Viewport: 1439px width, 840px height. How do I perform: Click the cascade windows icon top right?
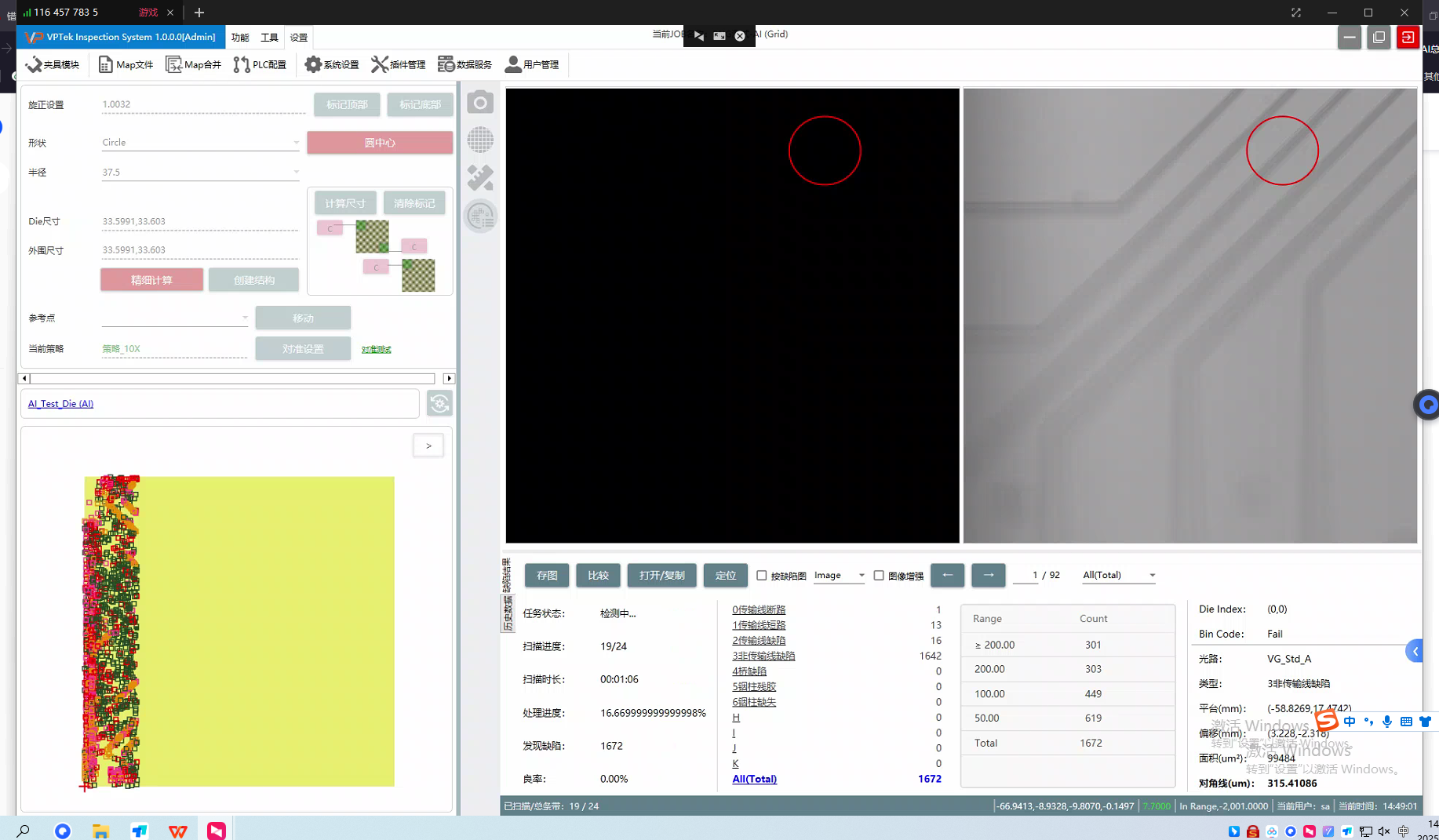pyautogui.click(x=1379, y=37)
